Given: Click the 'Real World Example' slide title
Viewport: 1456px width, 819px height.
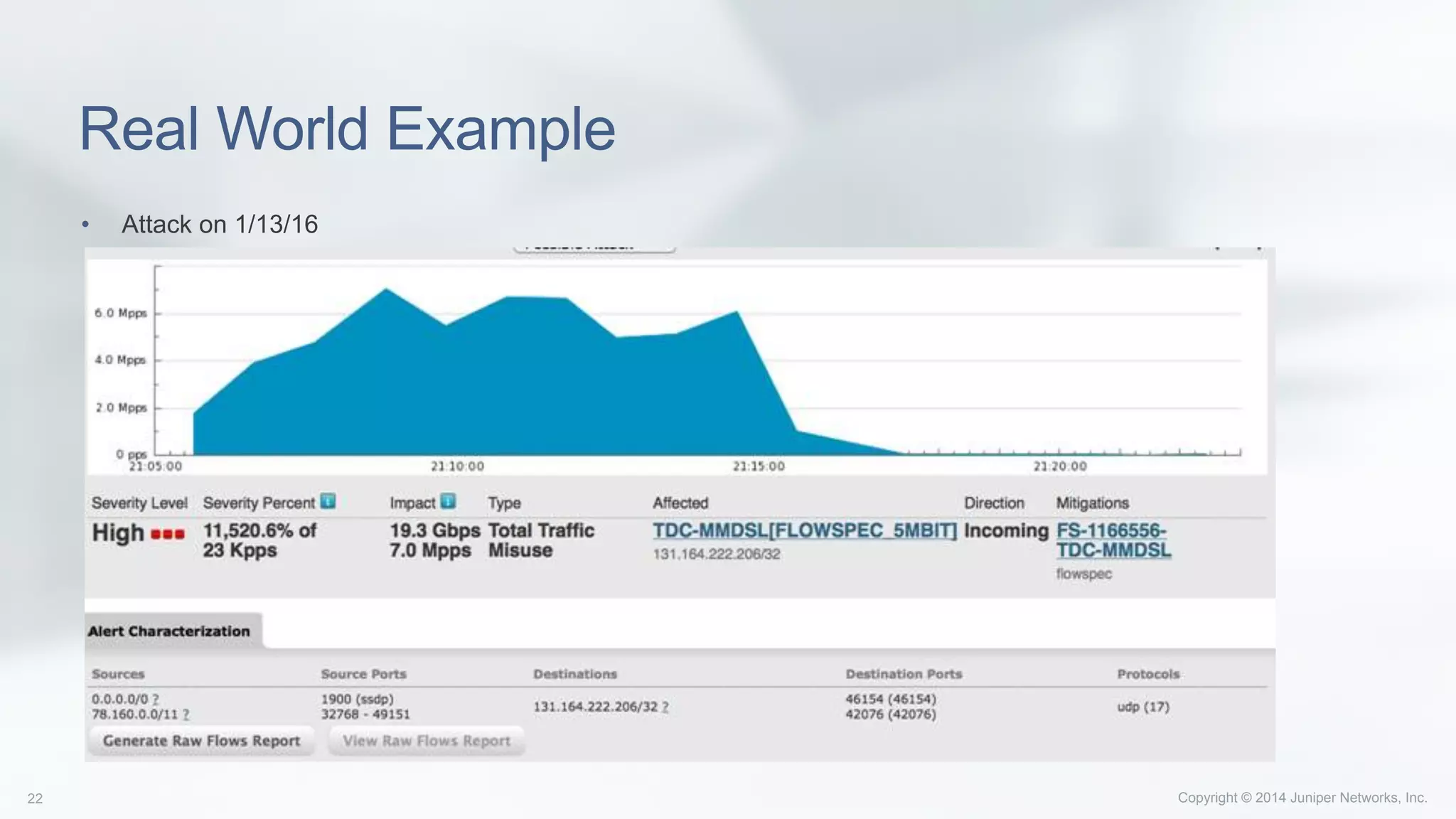Looking at the screenshot, I should click(347, 129).
